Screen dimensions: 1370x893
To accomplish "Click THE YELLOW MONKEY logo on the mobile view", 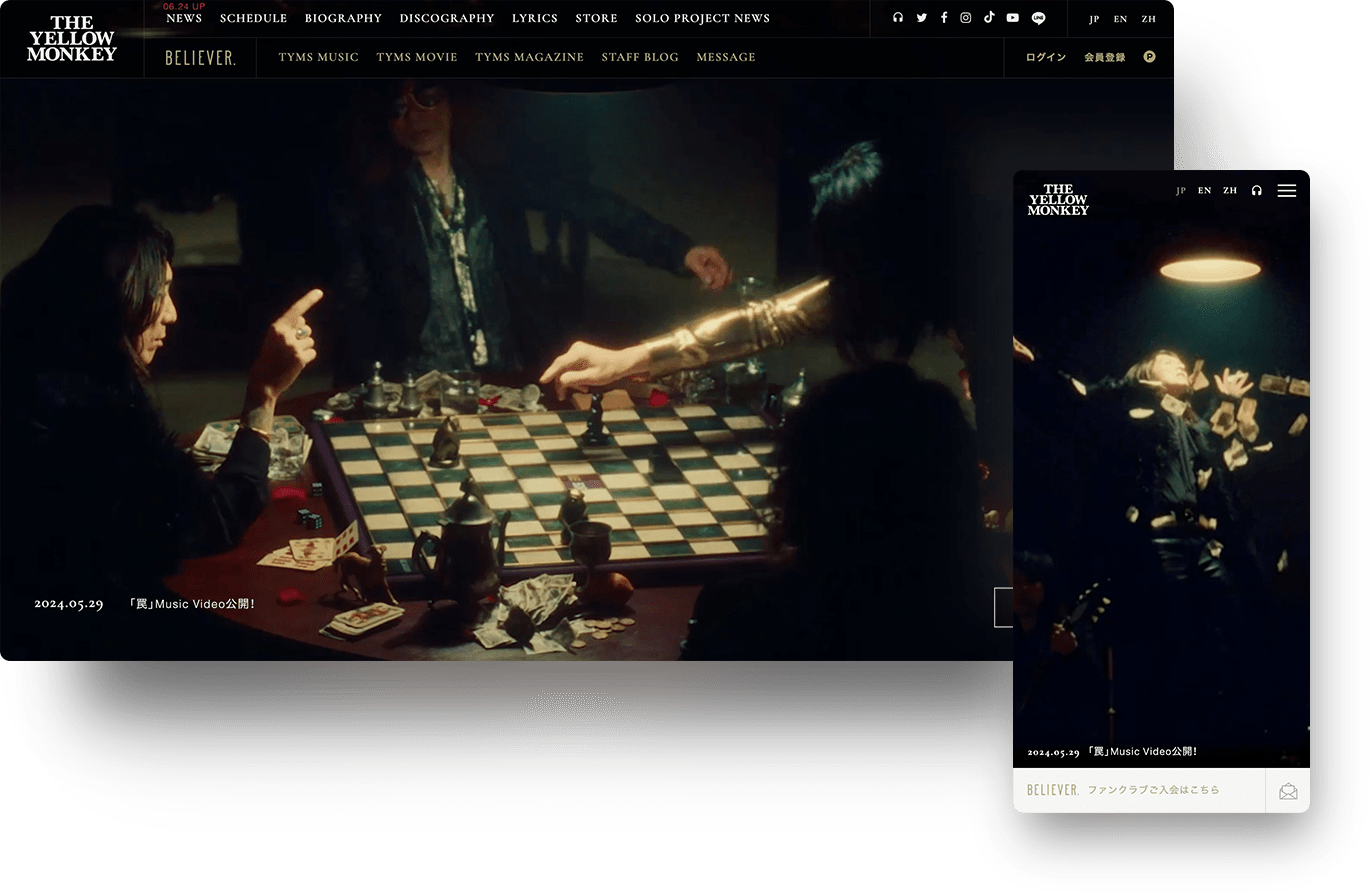I will (x=1058, y=199).
